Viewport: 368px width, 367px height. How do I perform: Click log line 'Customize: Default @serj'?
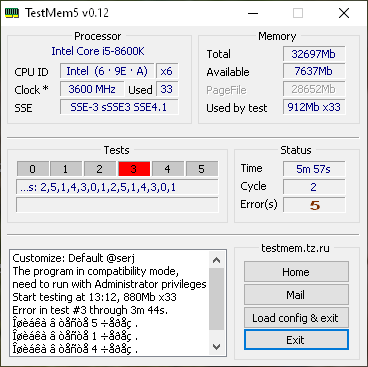74,258
